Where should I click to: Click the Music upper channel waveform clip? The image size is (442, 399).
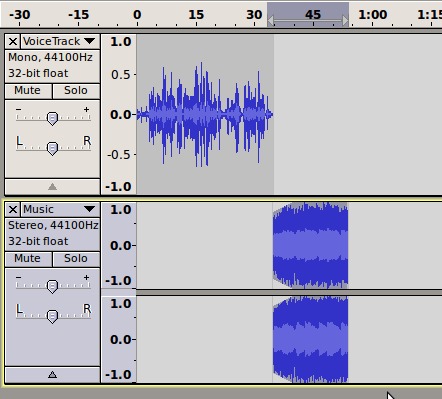(310, 245)
